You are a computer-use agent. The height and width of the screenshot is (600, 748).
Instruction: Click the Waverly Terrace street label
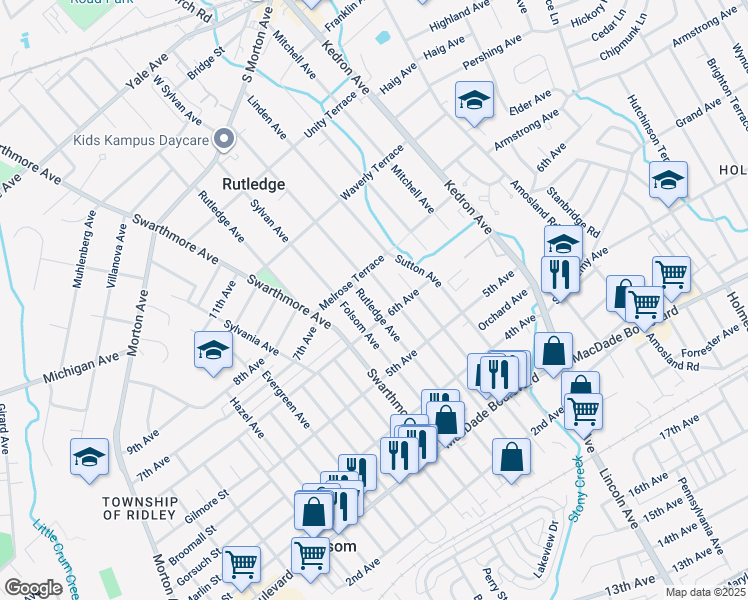(372, 172)
